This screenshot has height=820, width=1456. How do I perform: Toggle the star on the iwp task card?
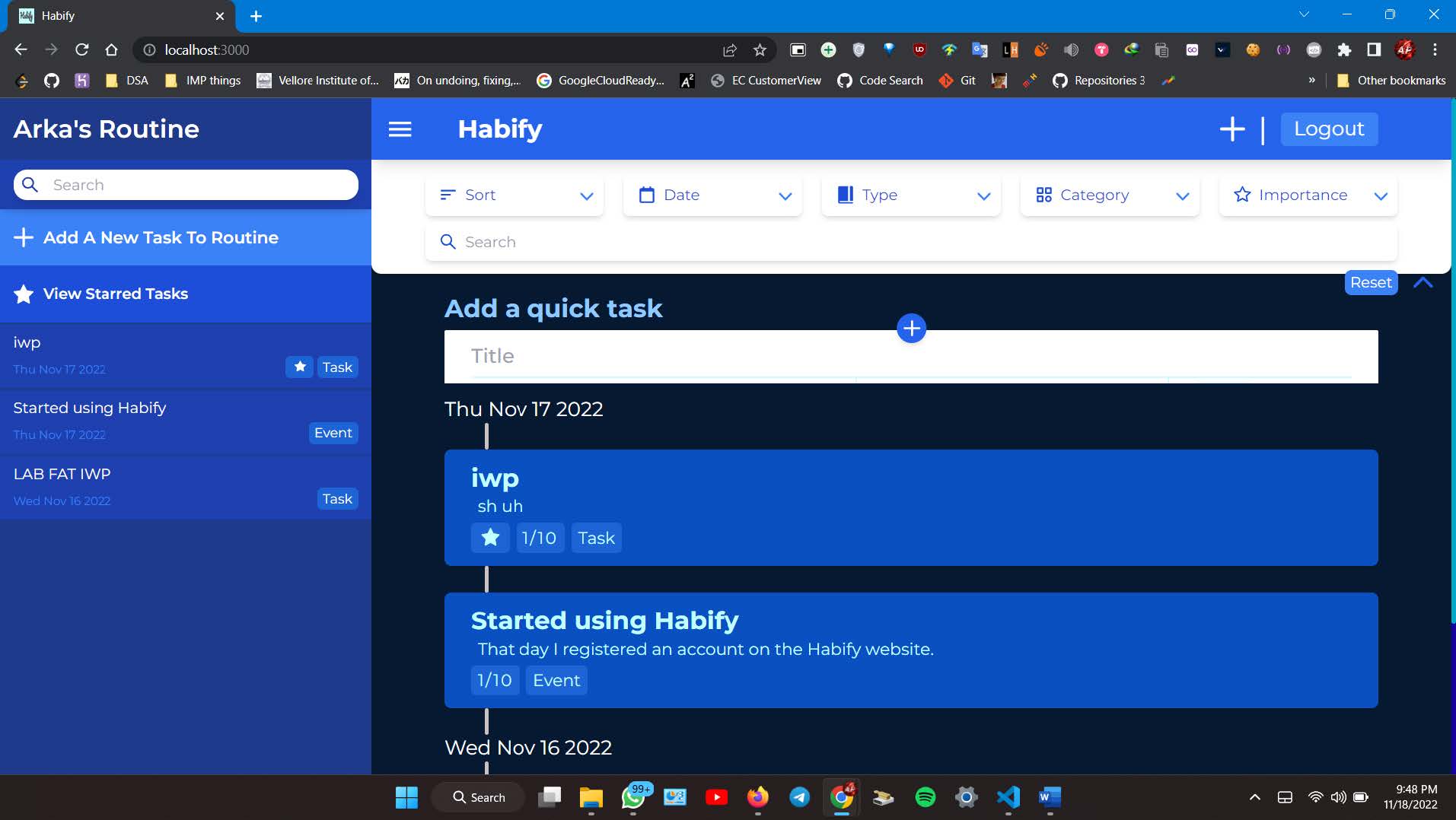click(x=490, y=537)
